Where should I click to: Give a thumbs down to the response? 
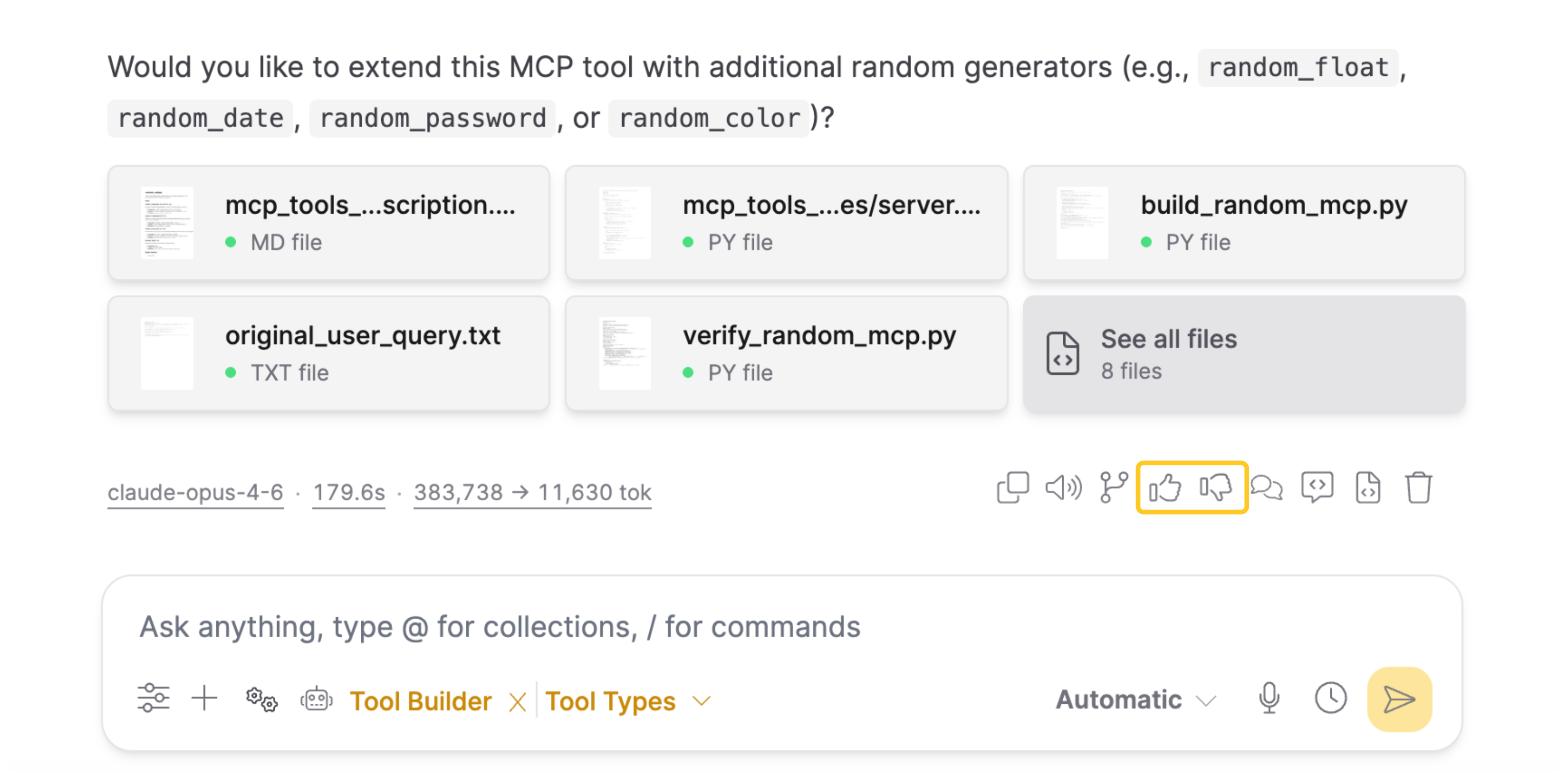coord(1216,488)
